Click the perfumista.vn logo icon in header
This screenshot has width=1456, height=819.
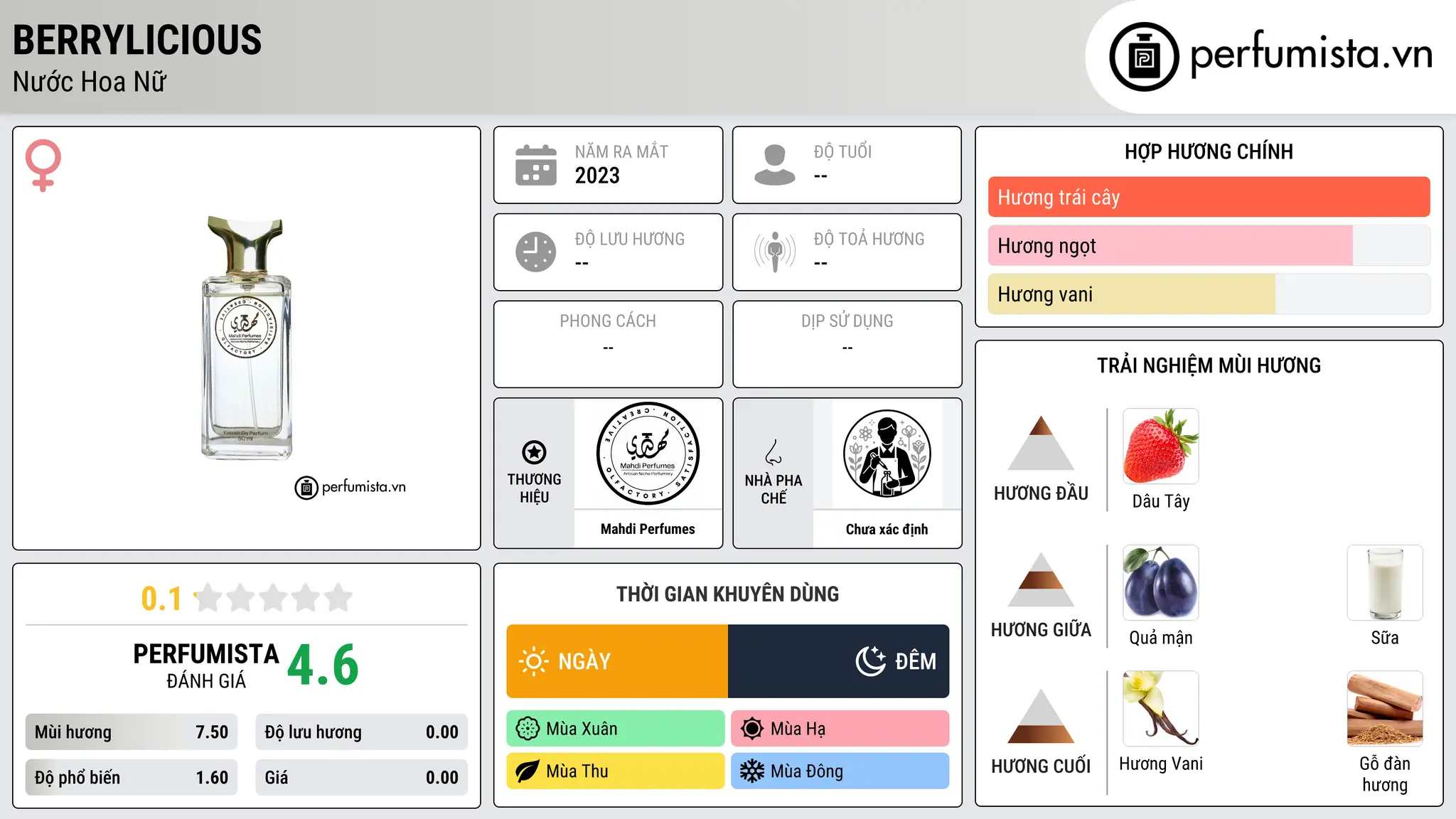click(1144, 57)
